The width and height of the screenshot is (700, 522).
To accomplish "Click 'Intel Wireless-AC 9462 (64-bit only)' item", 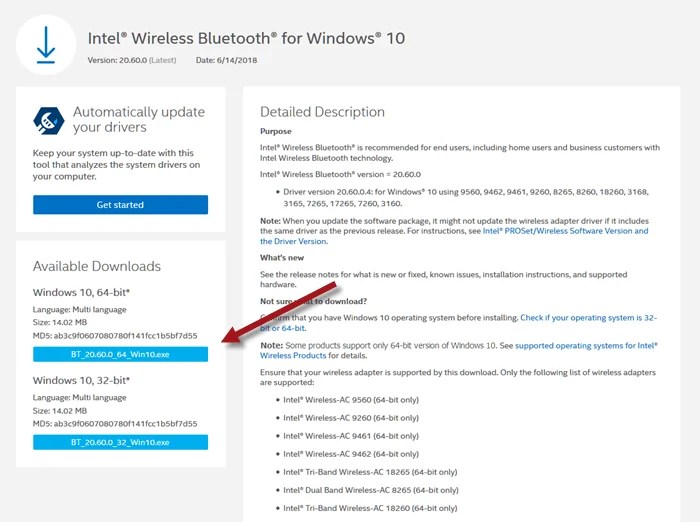I will (x=351, y=454).
